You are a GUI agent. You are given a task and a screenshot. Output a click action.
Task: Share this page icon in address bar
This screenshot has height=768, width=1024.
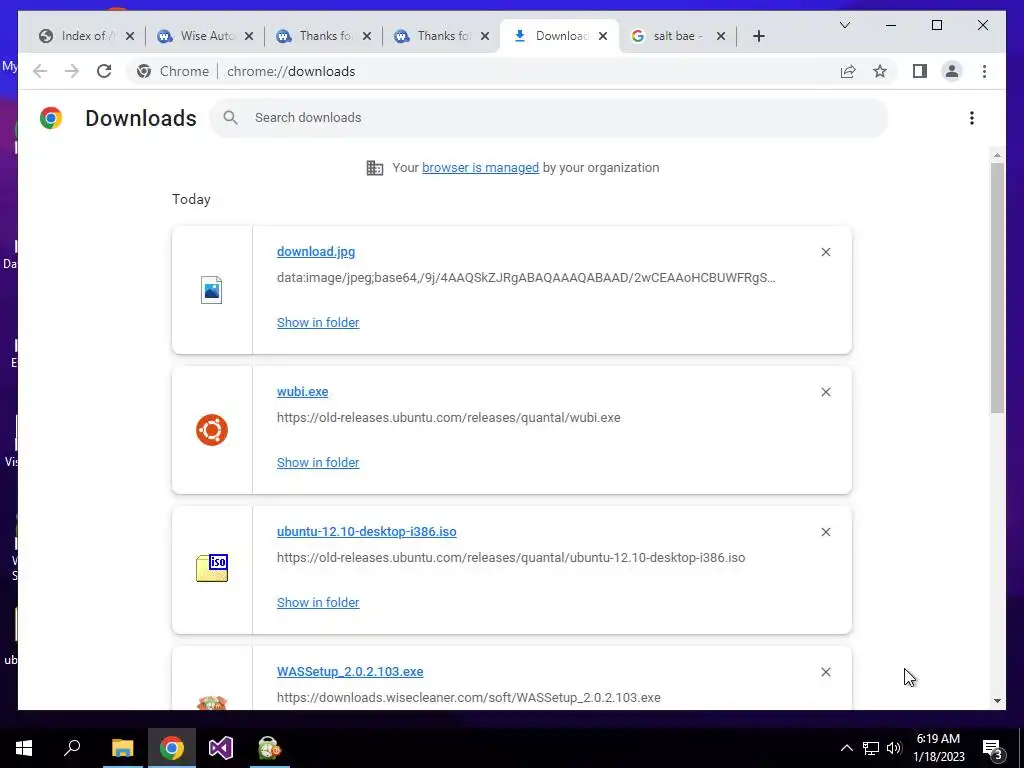point(848,71)
